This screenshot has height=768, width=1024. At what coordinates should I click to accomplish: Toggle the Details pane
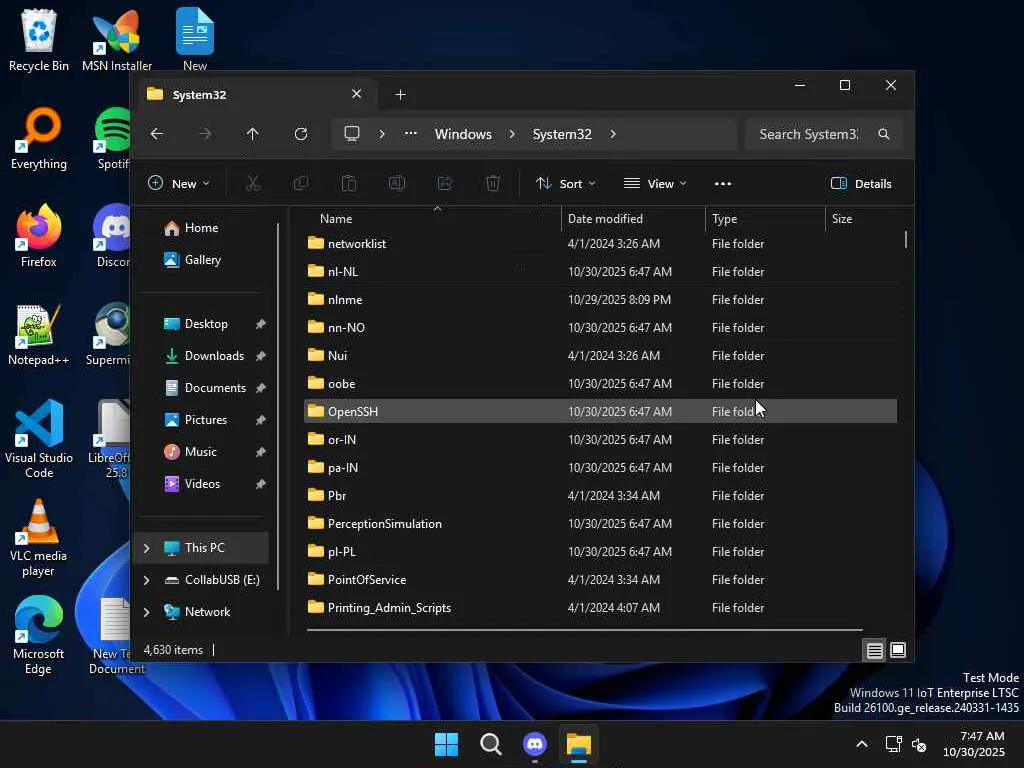[861, 184]
